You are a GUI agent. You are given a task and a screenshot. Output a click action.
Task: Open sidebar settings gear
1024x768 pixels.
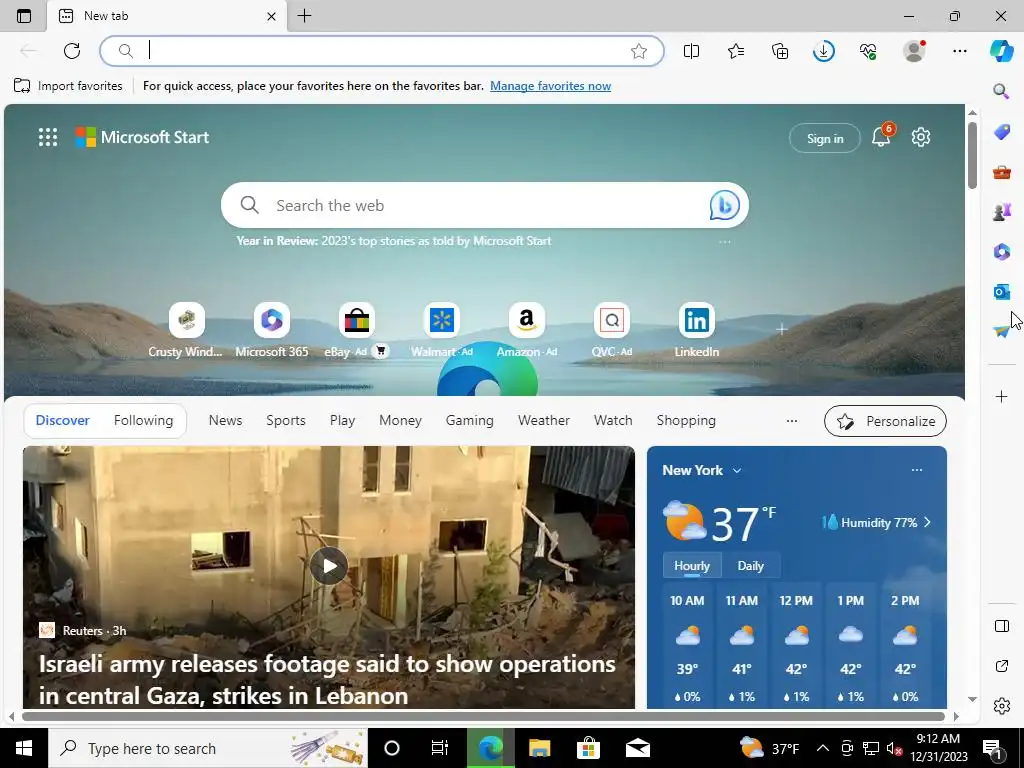[x=1002, y=706]
